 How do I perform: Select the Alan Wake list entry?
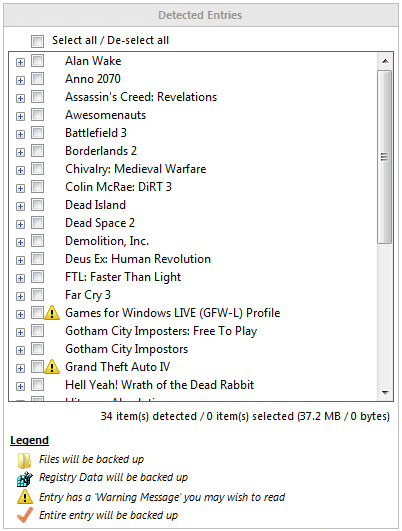[93, 61]
